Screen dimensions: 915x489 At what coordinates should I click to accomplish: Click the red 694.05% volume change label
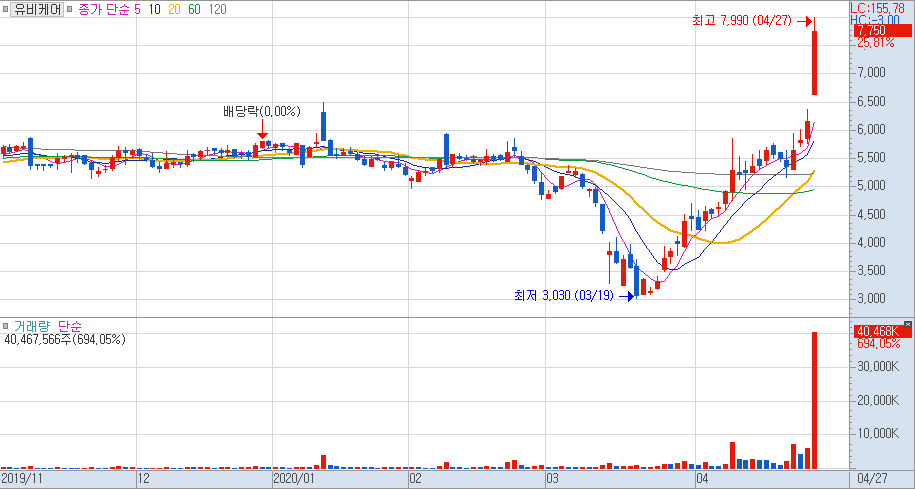tap(878, 344)
